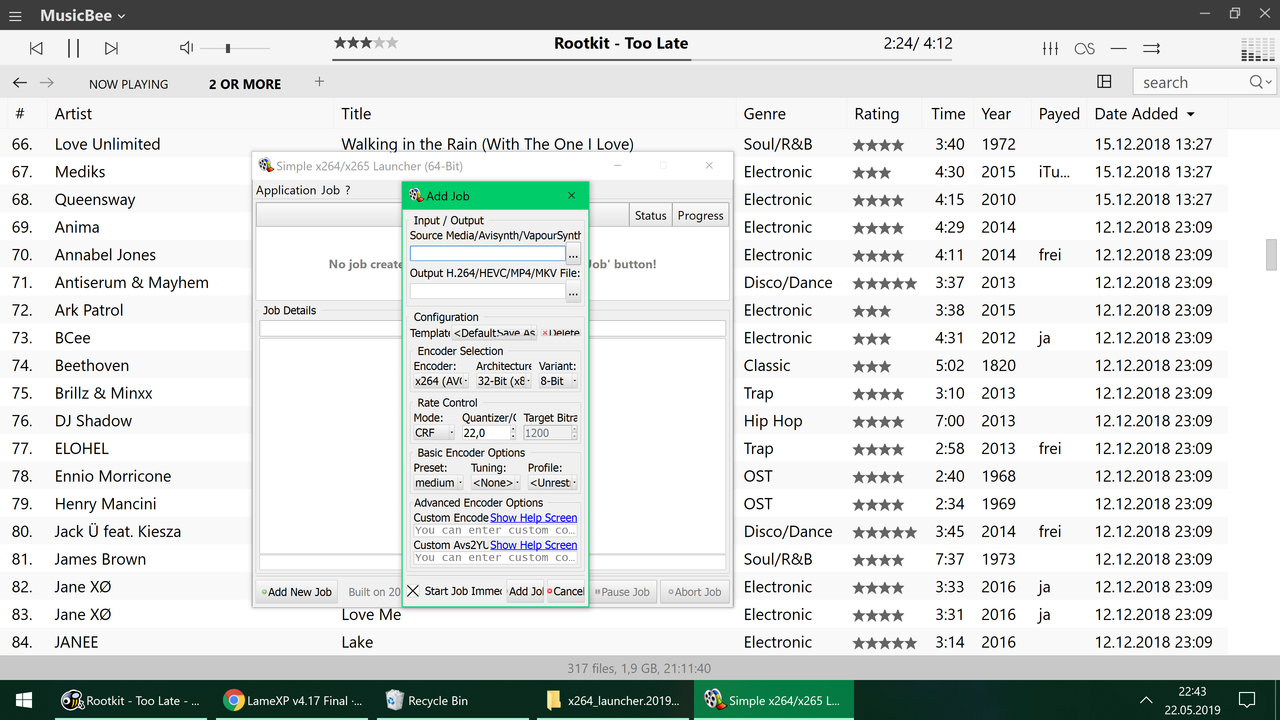The height and width of the screenshot is (720, 1280).
Task: Add a new tab with plus
Action: 320,82
